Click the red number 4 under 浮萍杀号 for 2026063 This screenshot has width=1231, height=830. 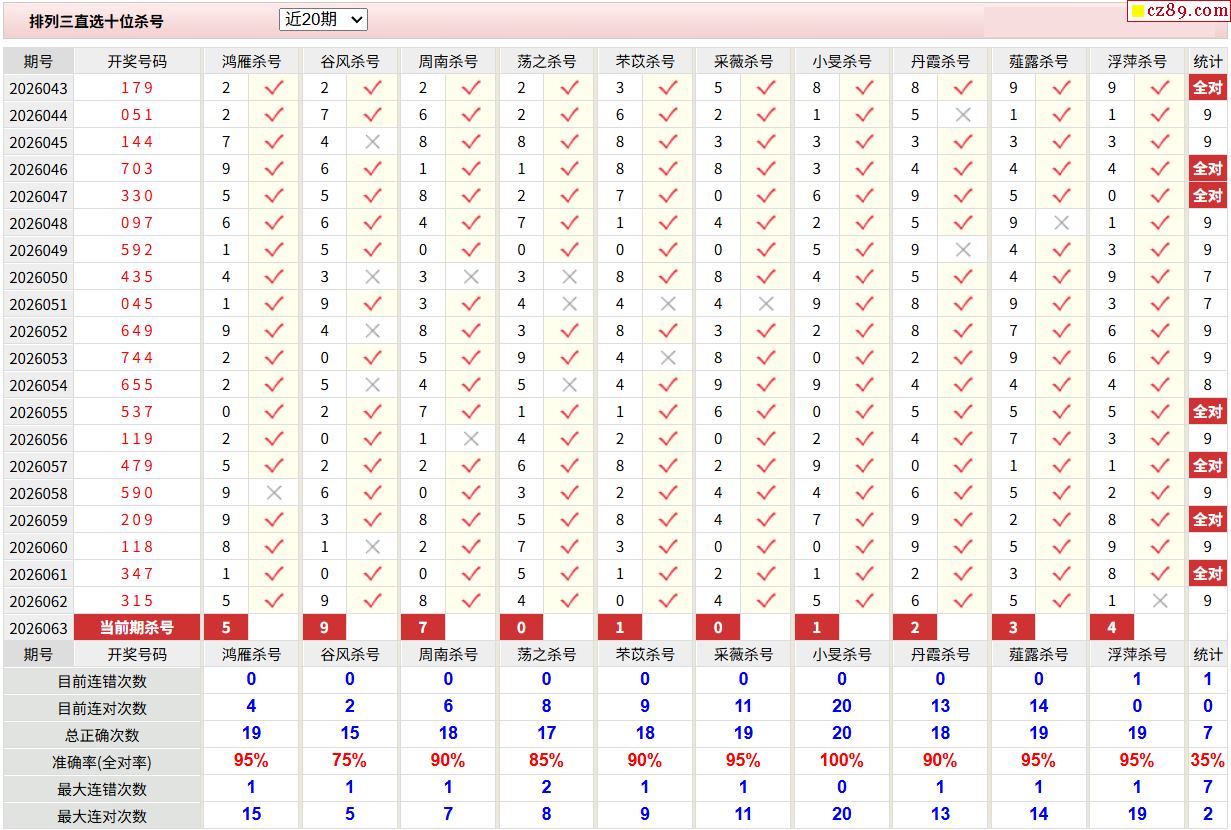(x=1112, y=627)
